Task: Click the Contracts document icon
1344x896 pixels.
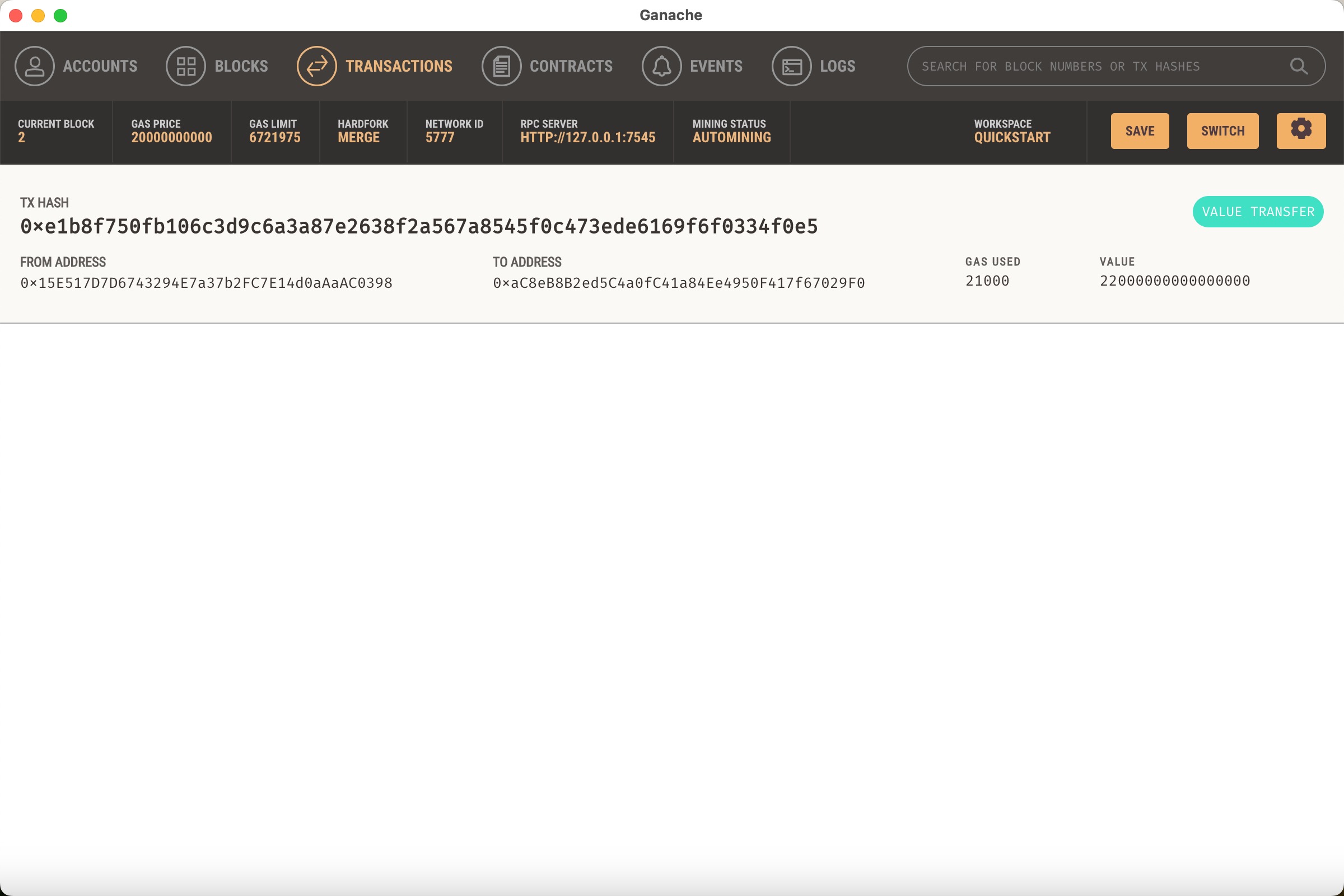Action: [x=501, y=66]
